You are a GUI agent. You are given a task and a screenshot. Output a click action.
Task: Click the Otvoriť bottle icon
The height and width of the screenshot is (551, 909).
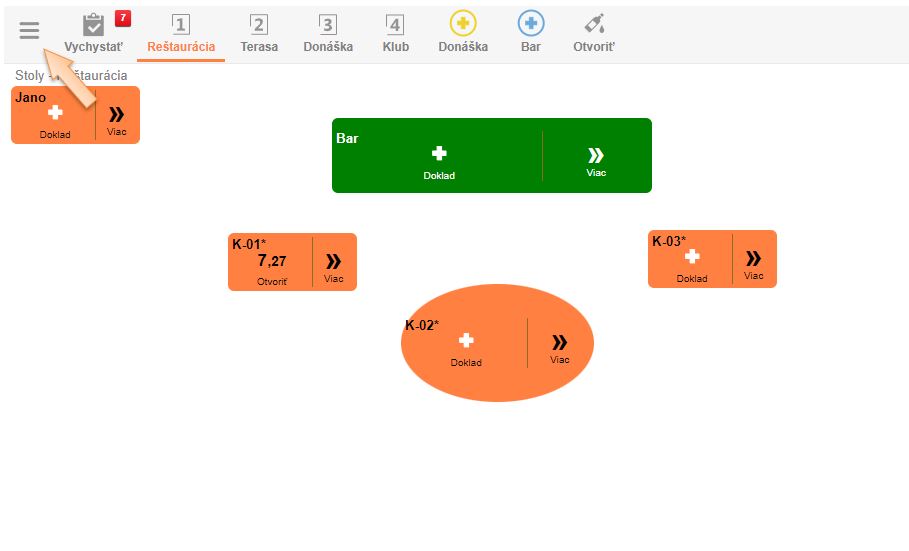(x=594, y=33)
